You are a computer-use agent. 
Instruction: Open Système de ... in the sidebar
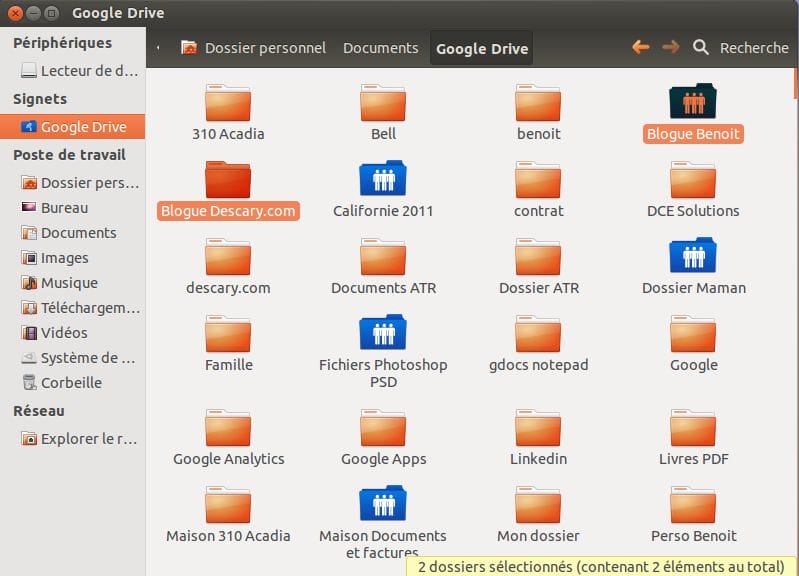(73, 358)
